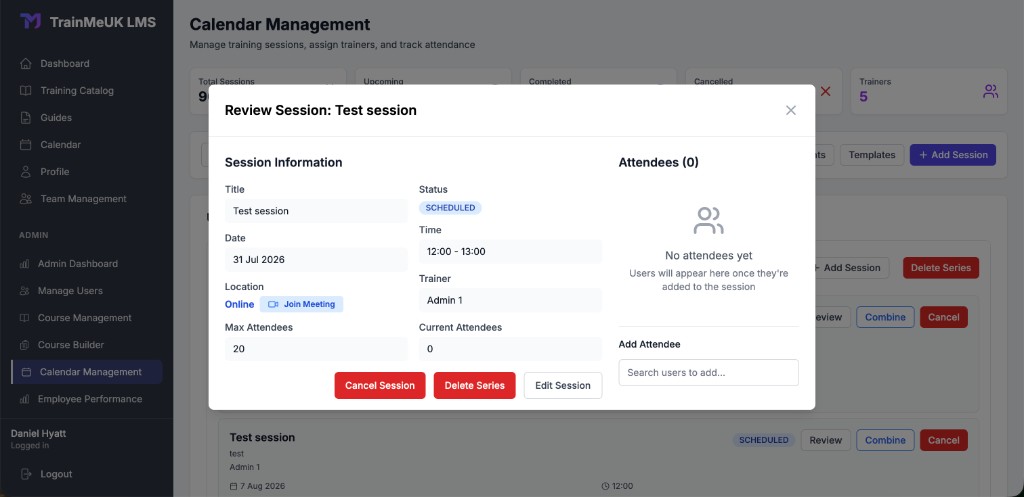Click the video camera icon in Join Meeting

[273, 304]
